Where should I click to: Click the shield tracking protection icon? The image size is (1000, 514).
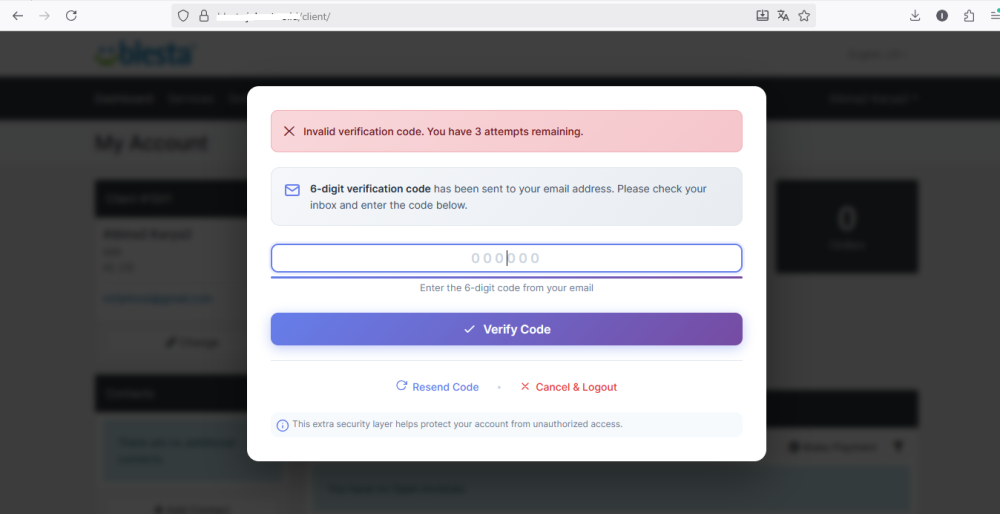(x=182, y=16)
